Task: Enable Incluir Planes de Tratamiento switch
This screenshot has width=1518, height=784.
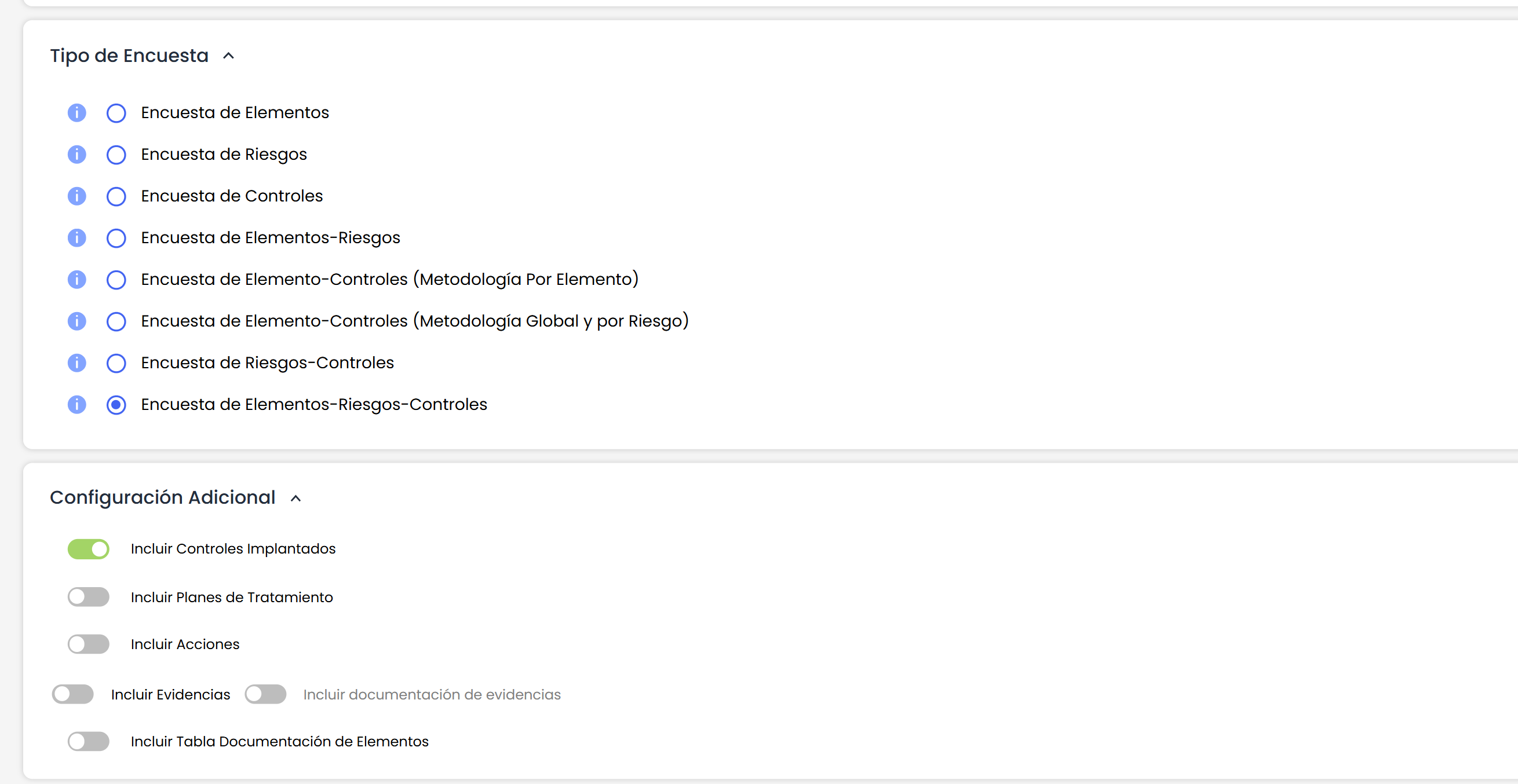Action: [x=89, y=598]
